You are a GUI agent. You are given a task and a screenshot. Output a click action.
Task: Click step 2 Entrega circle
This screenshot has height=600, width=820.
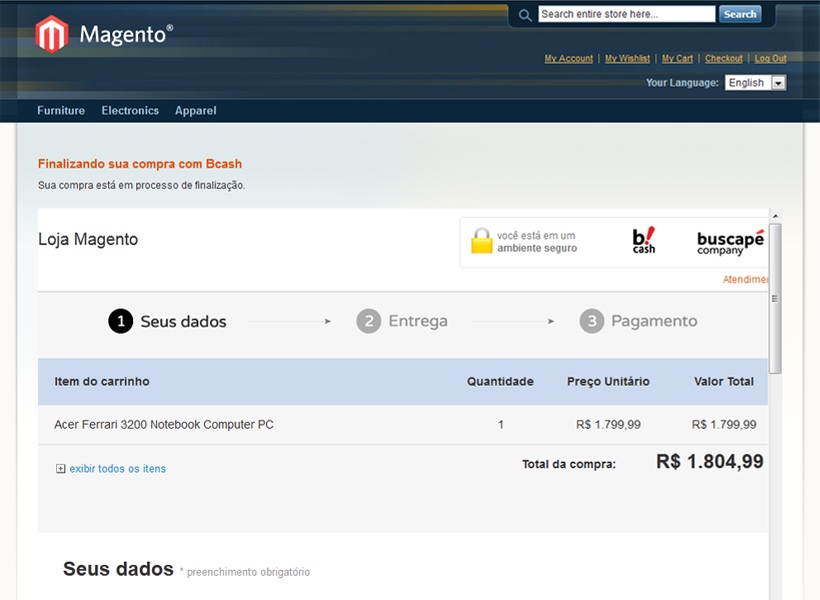[368, 321]
